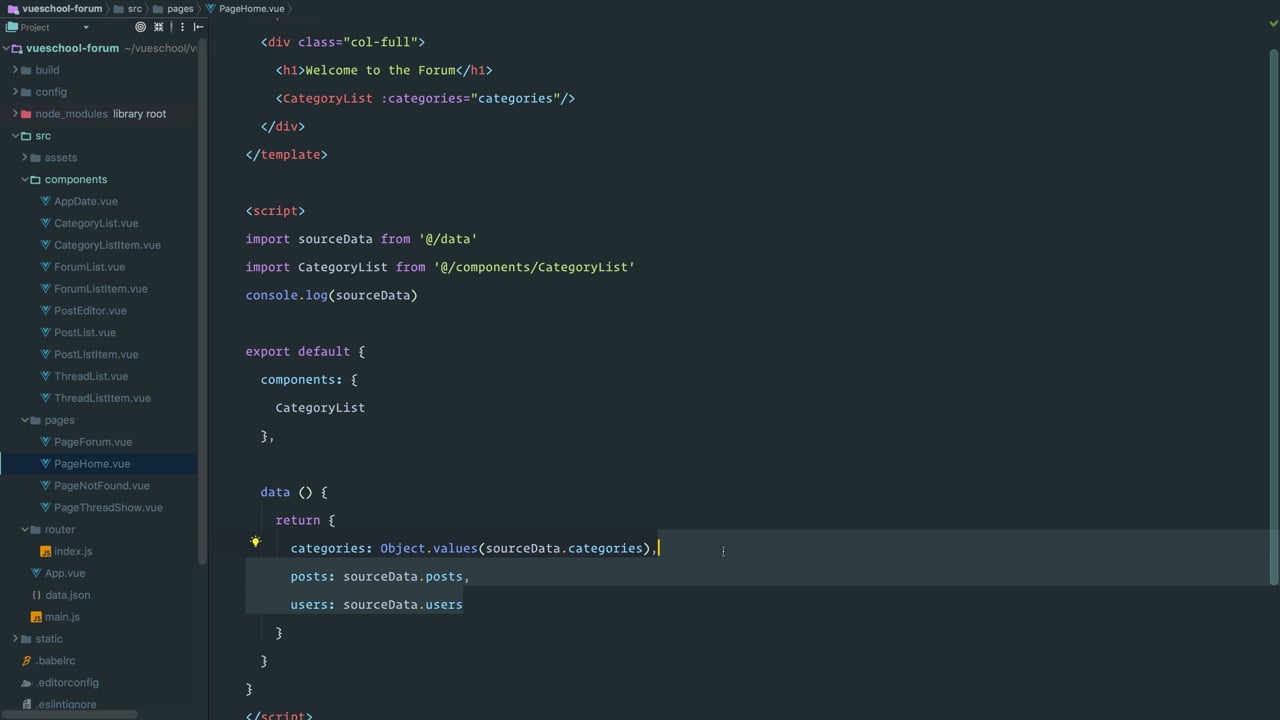Collapse the router folder
Image resolution: width=1280 pixels, height=720 pixels.
coord(24,529)
